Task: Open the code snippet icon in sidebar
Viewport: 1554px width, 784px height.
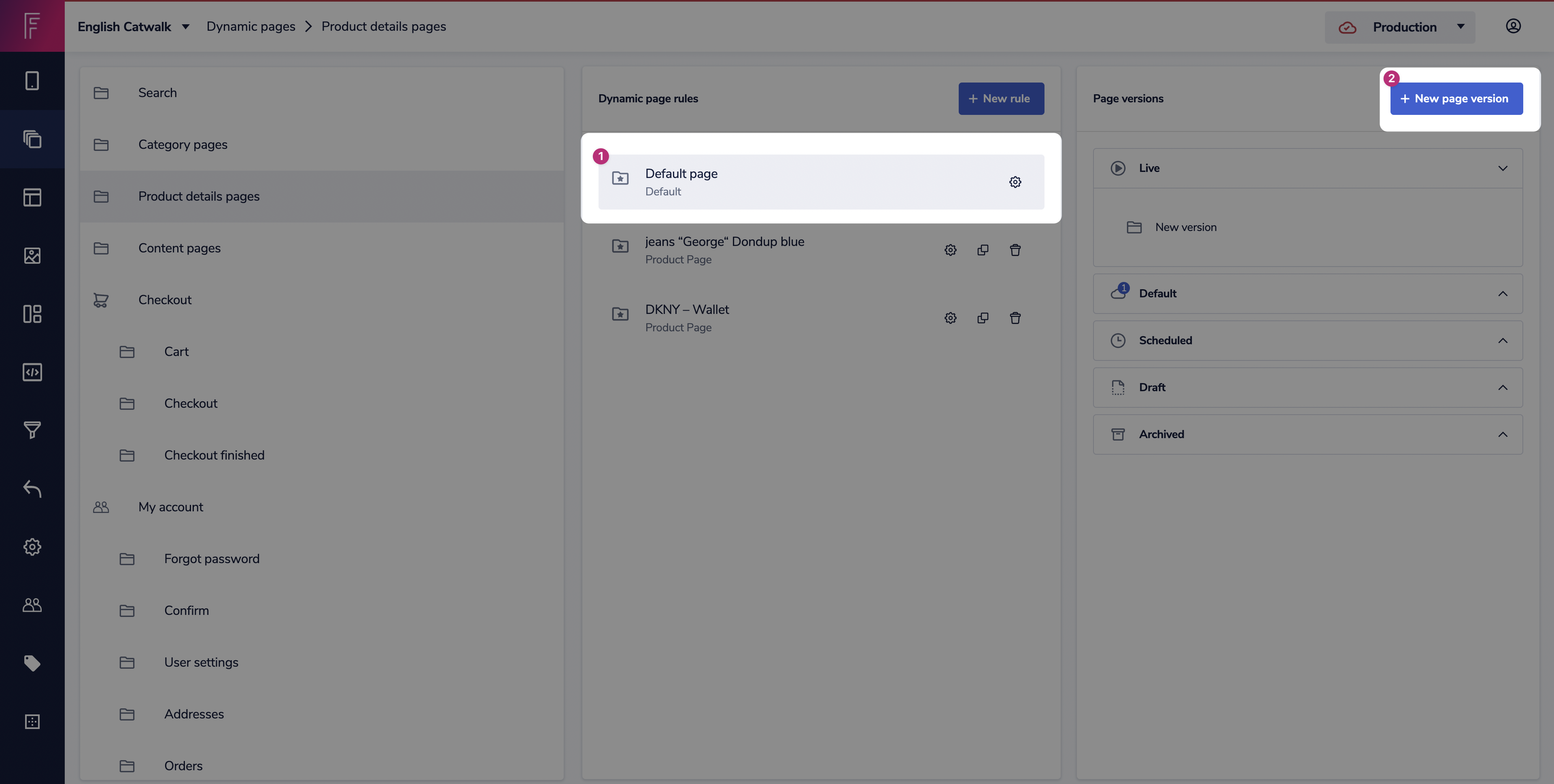Action: click(x=32, y=372)
